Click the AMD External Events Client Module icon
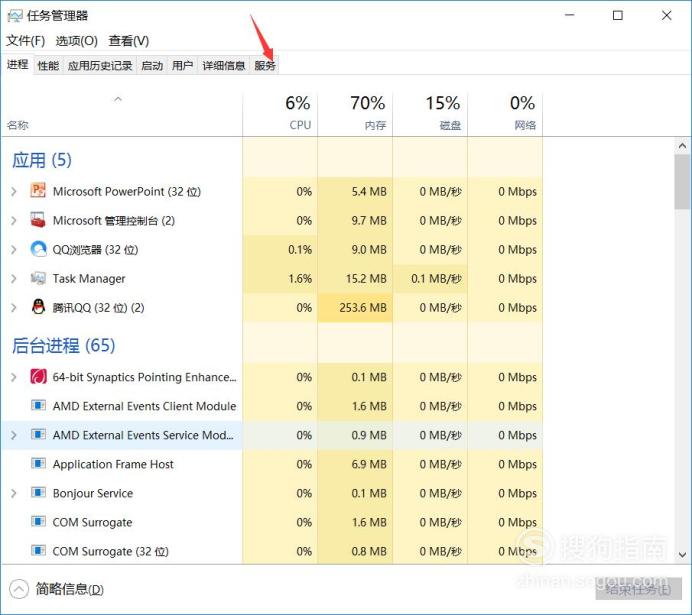The height and width of the screenshot is (615, 692). (x=38, y=405)
